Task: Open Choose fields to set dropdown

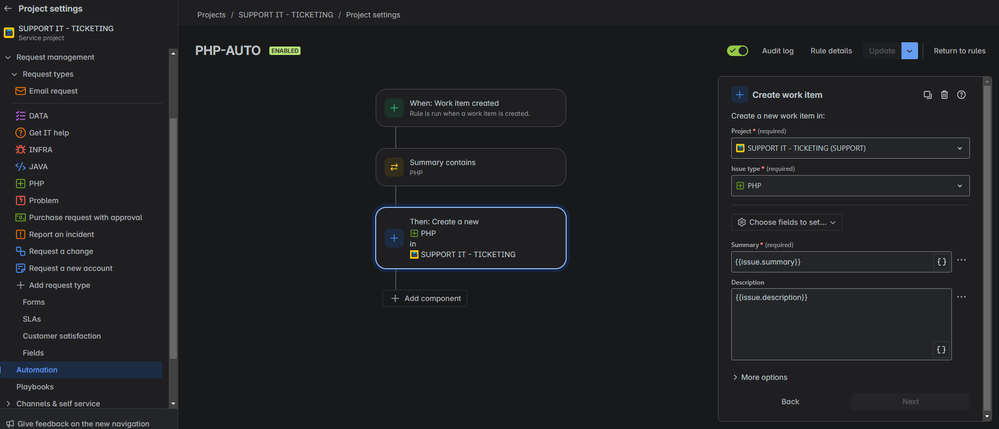Action: 786,222
